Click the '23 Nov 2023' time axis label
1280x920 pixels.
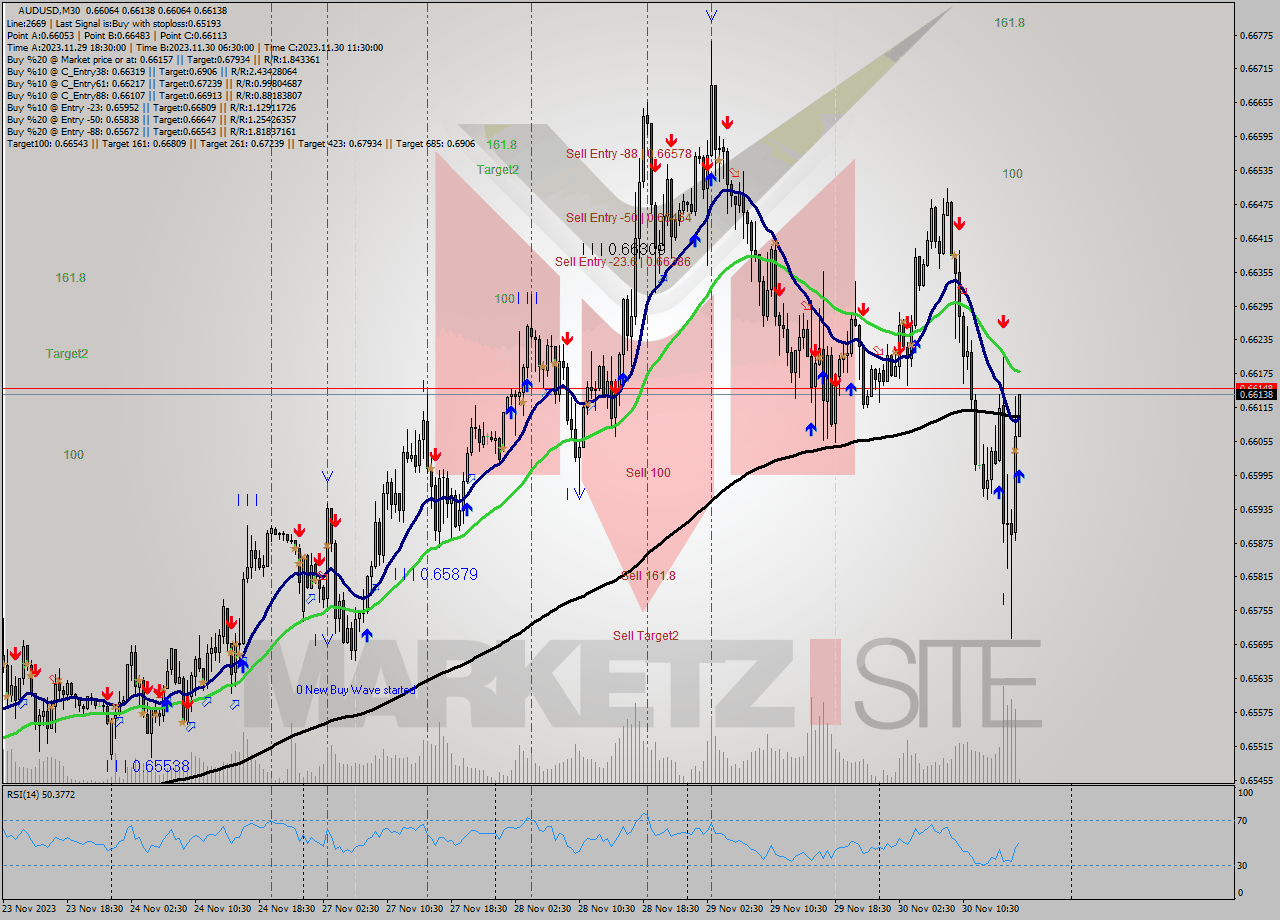click(x=31, y=909)
